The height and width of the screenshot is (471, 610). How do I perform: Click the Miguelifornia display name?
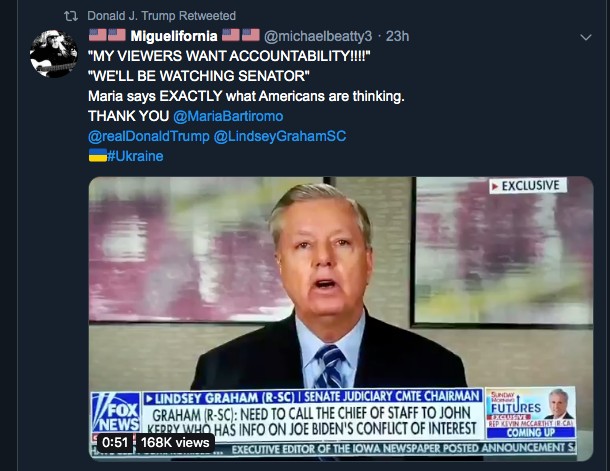(174, 36)
